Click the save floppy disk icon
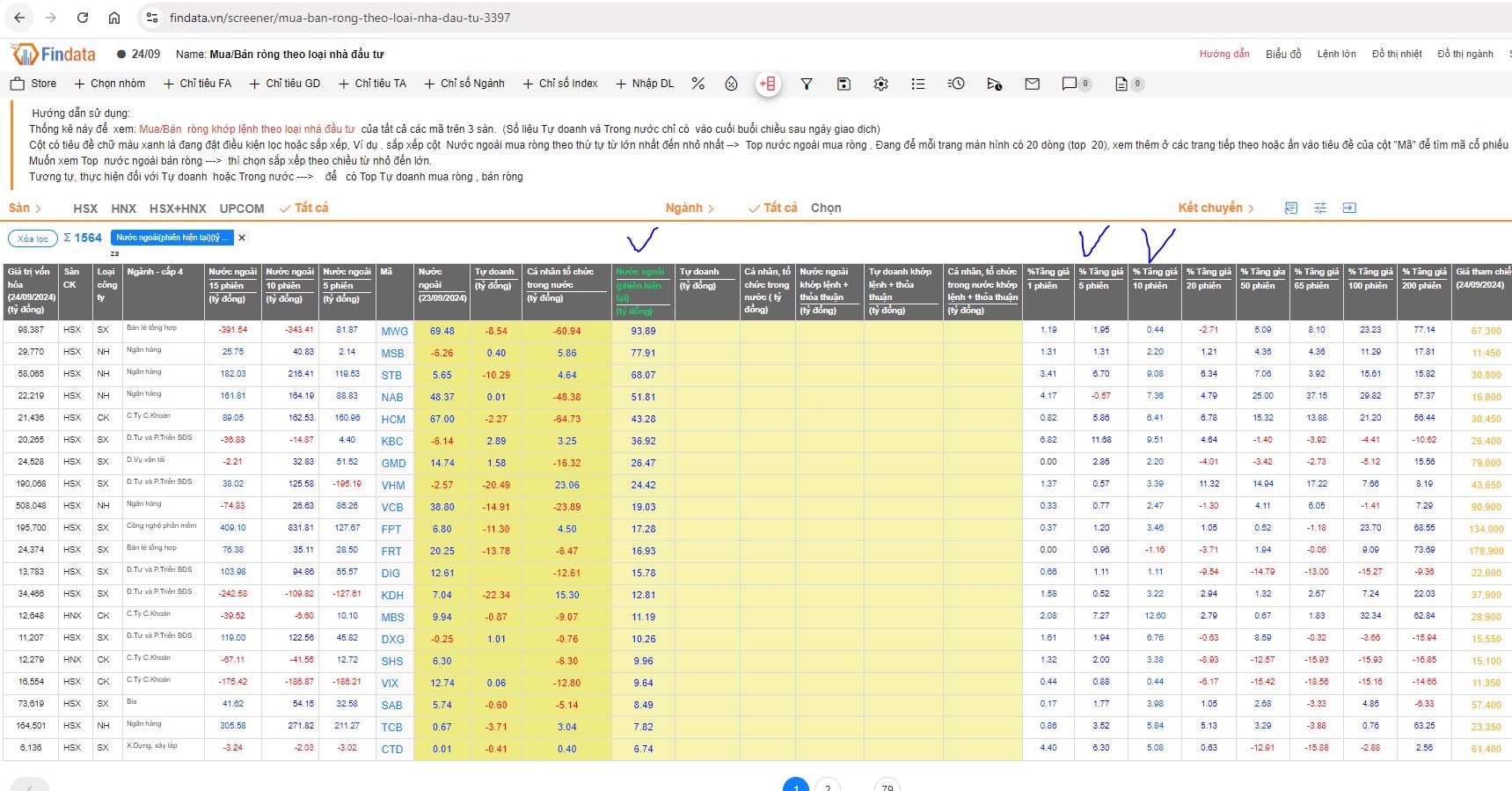 (844, 84)
